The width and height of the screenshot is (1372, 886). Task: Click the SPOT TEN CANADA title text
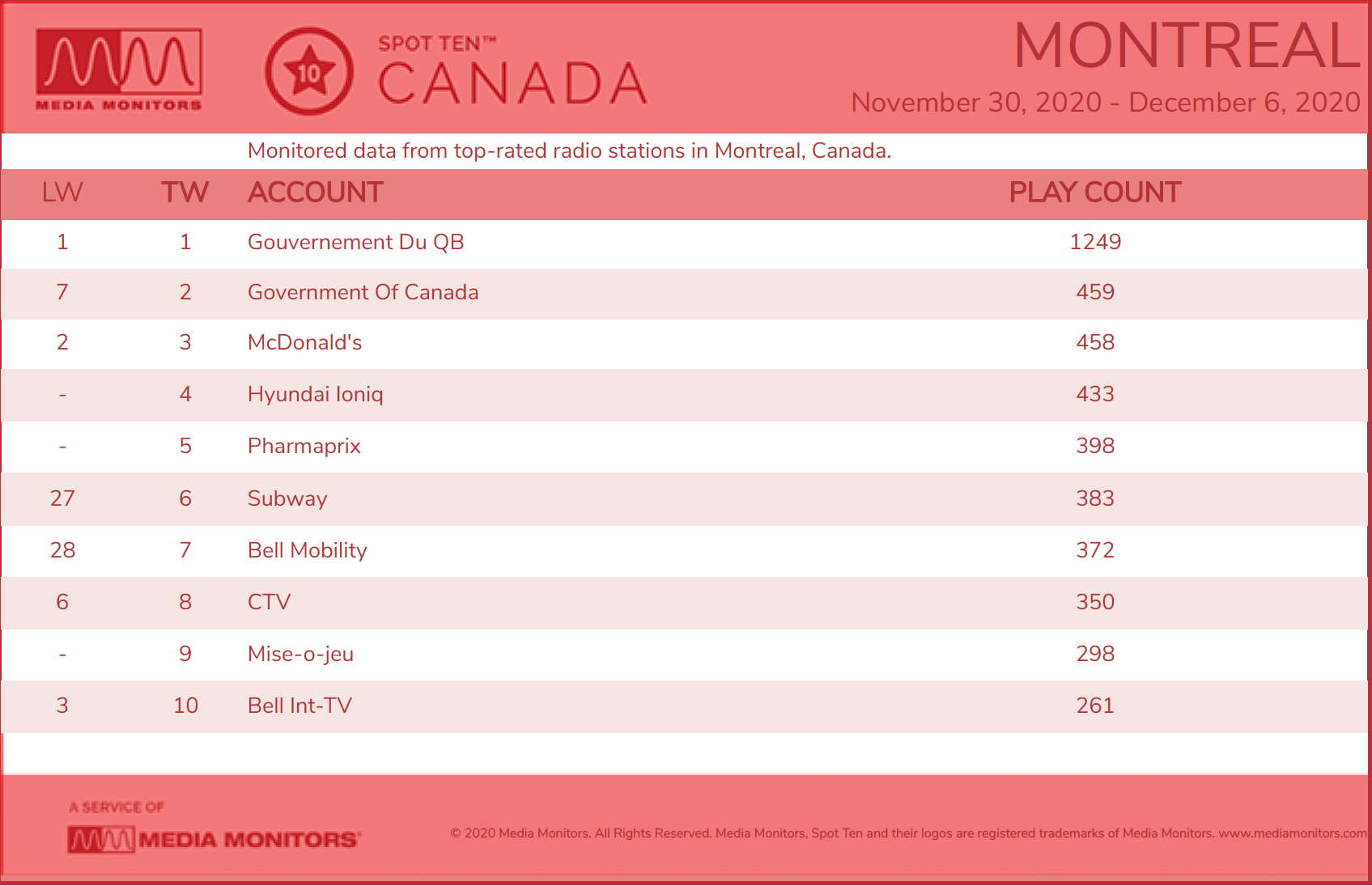point(512,71)
